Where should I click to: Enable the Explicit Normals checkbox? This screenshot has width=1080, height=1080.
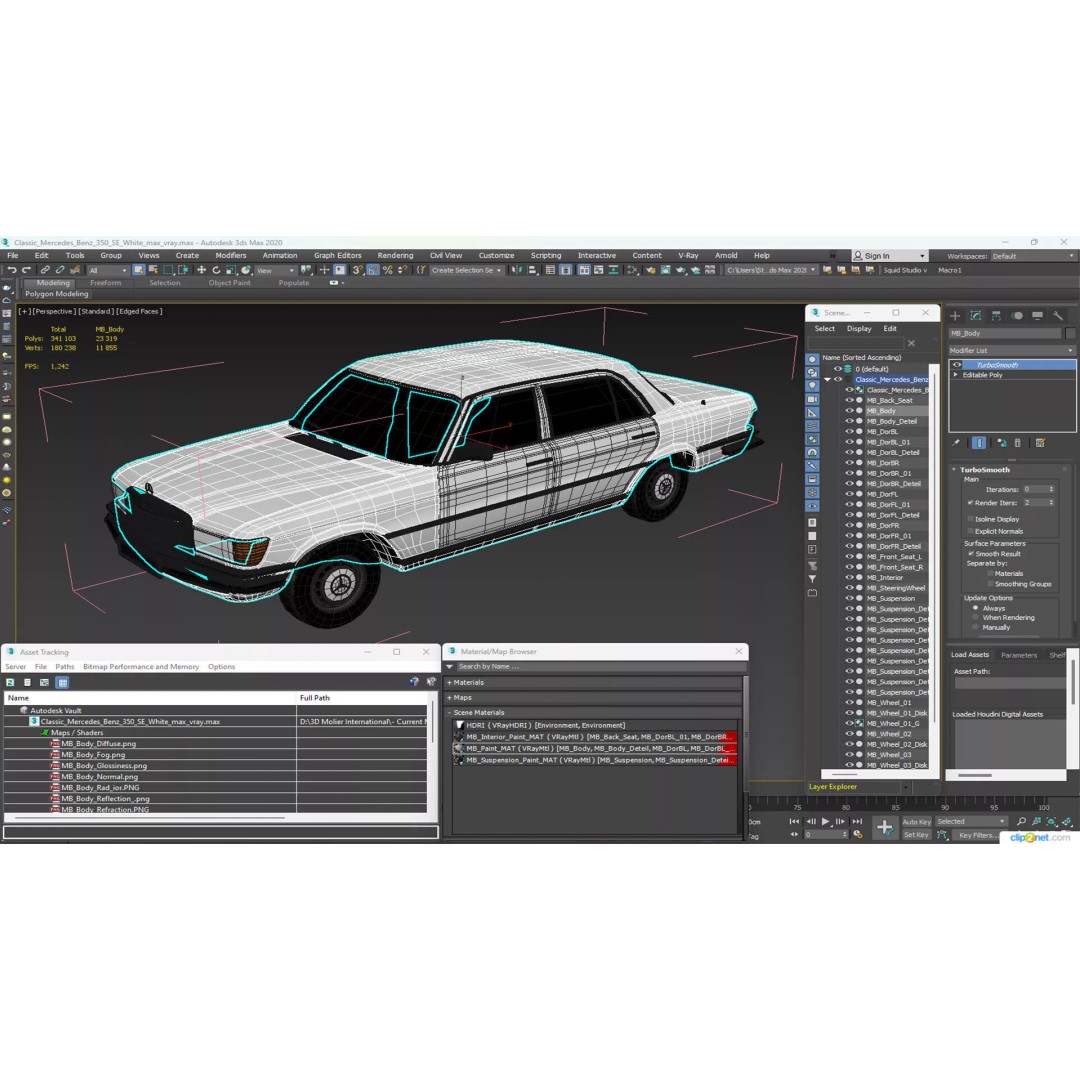click(970, 531)
